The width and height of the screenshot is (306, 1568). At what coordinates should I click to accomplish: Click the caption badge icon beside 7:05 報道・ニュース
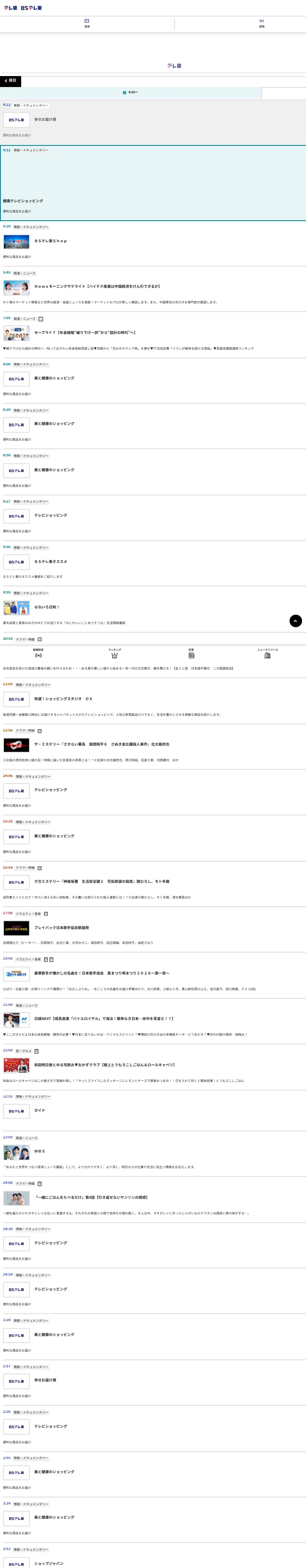point(41,319)
